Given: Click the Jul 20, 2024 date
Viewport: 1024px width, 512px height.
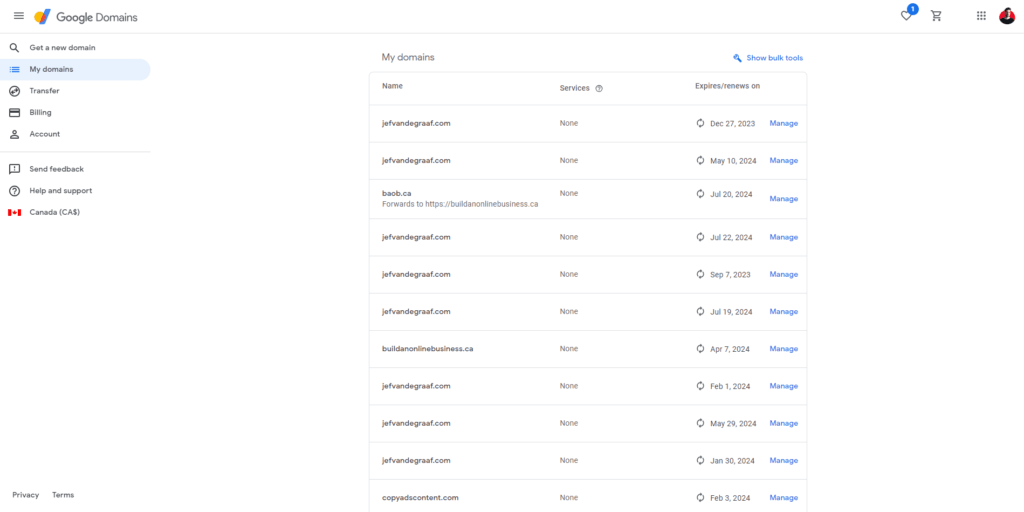Looking at the screenshot, I should [731, 194].
